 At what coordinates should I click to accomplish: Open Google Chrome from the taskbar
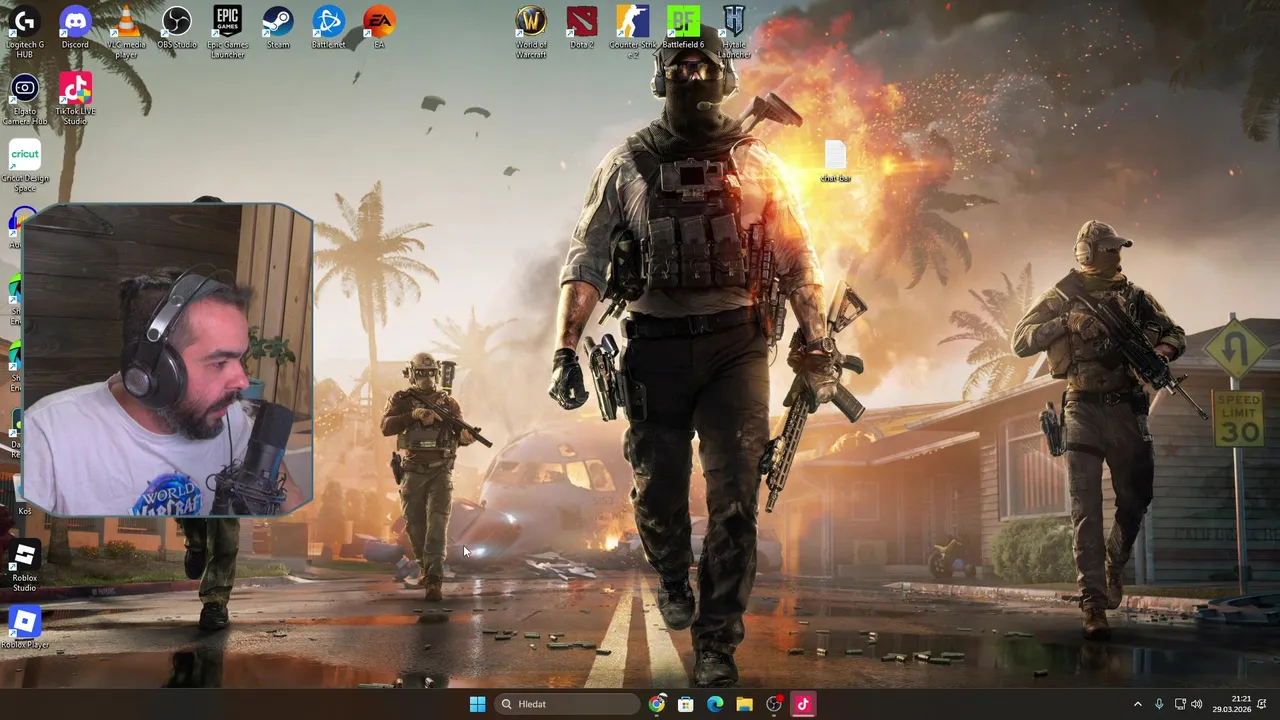(x=656, y=704)
